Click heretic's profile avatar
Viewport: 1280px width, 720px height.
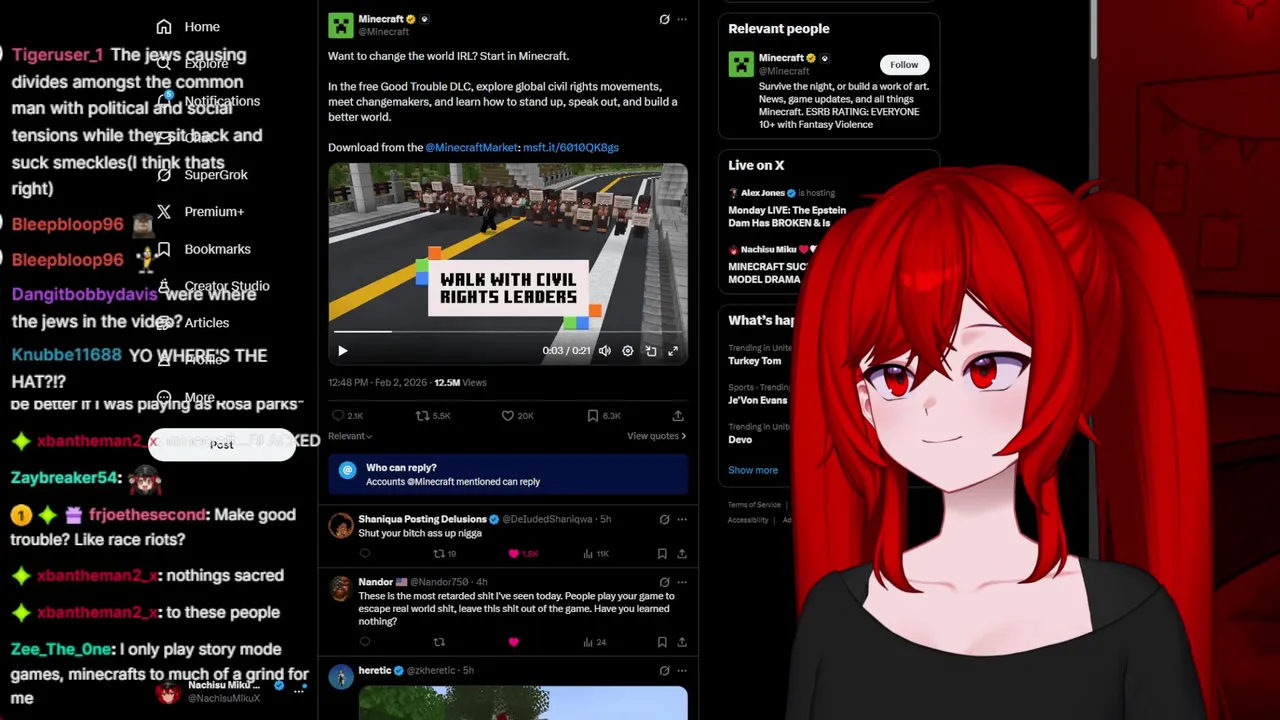(x=341, y=677)
